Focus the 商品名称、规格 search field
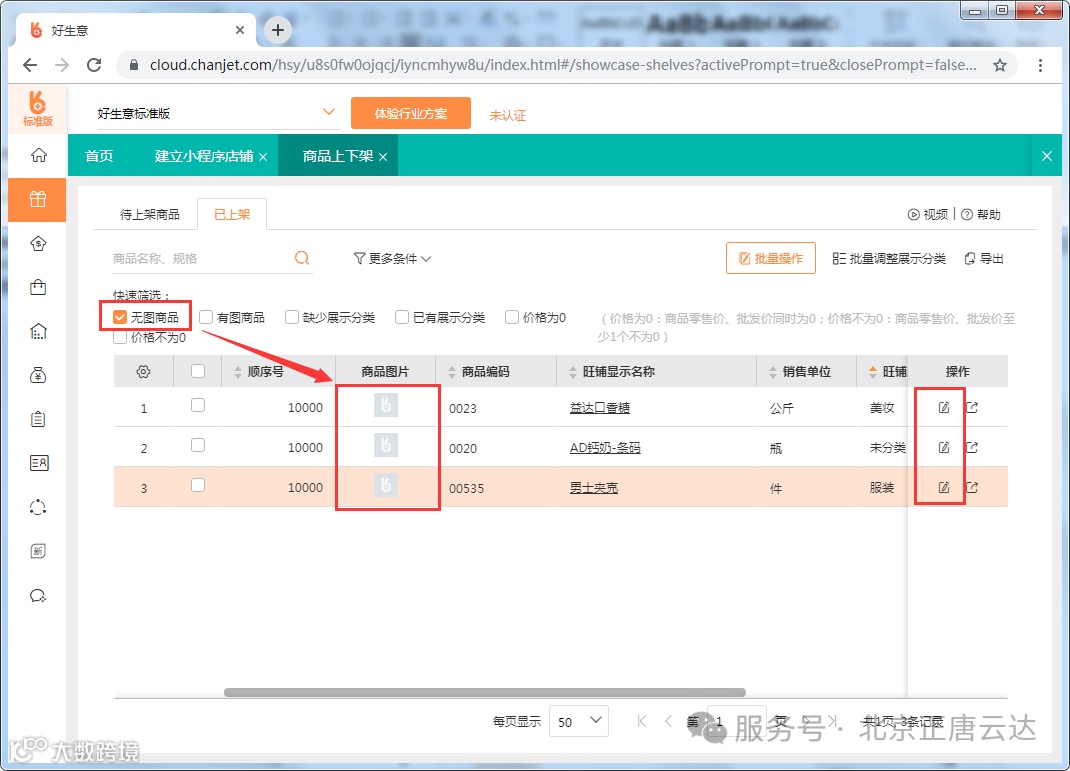The width and height of the screenshot is (1070, 771). pyautogui.click(x=201, y=258)
